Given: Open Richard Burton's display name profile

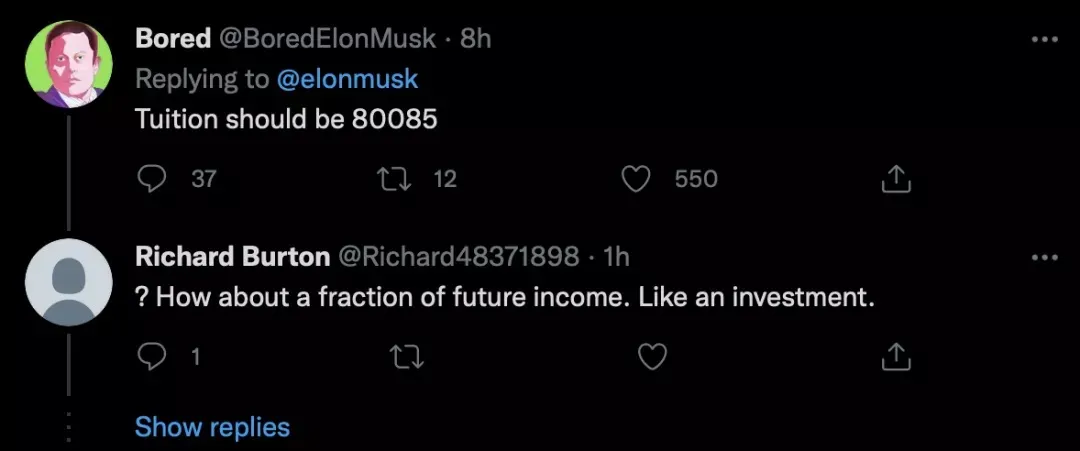Looking at the screenshot, I should [232, 257].
